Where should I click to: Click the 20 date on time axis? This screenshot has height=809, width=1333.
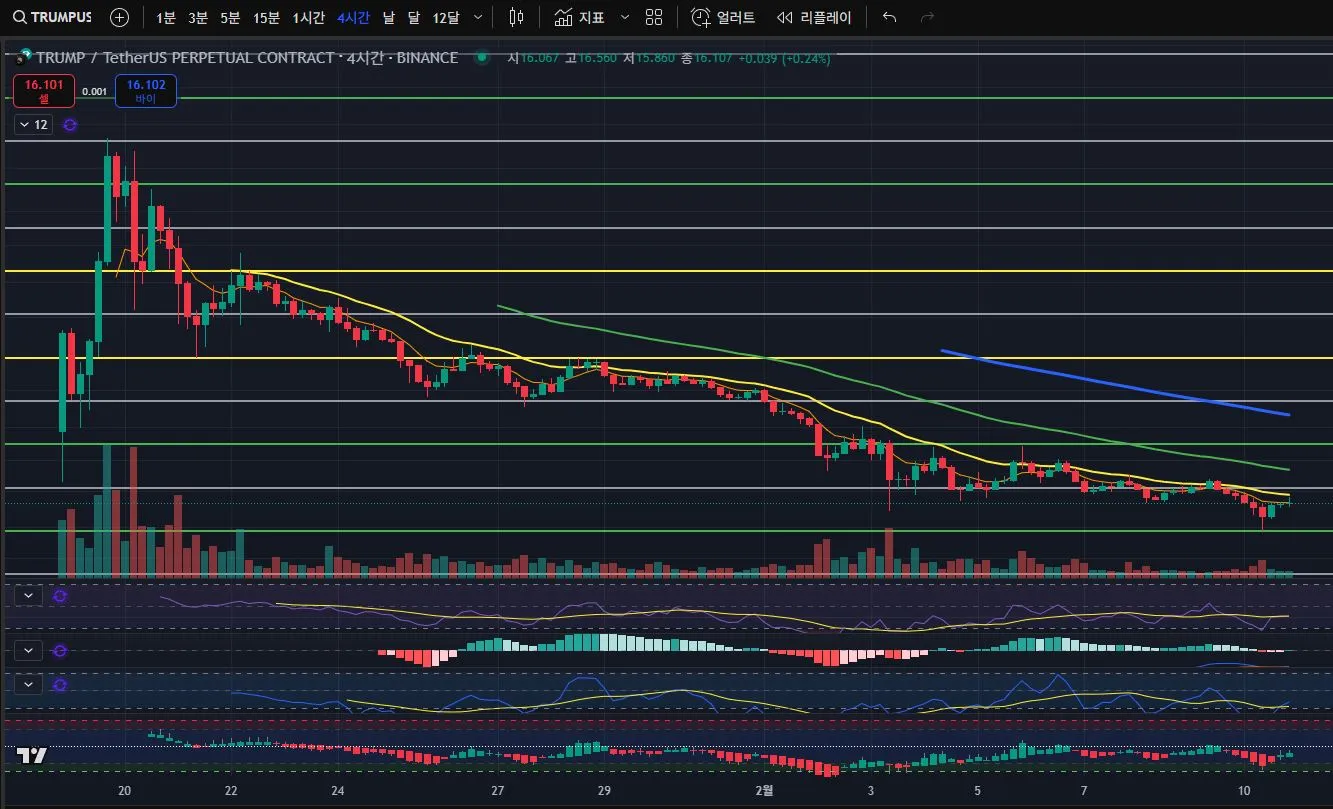point(124,790)
